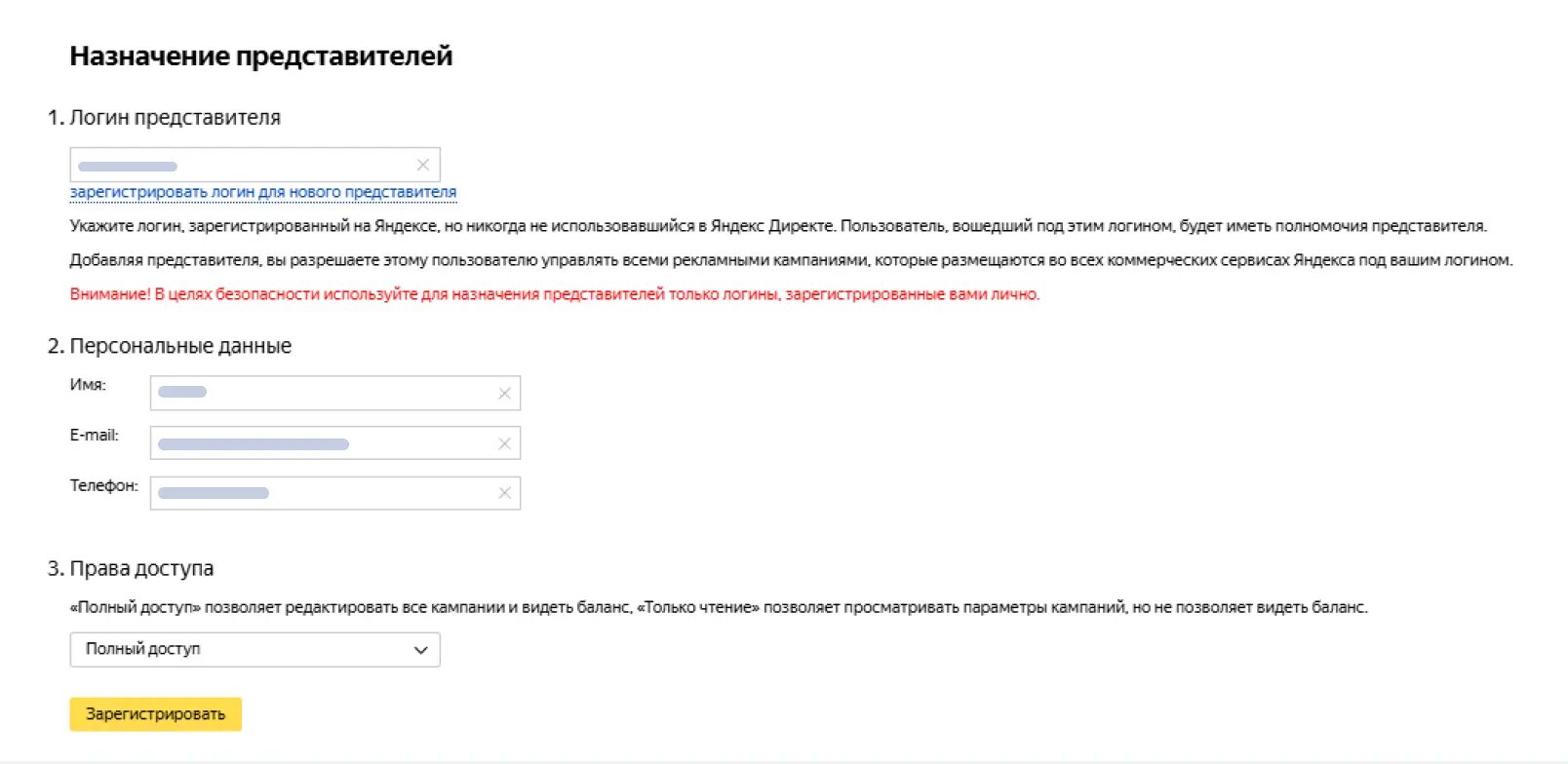Open the Полный доступ access rights dropdown

click(x=255, y=650)
